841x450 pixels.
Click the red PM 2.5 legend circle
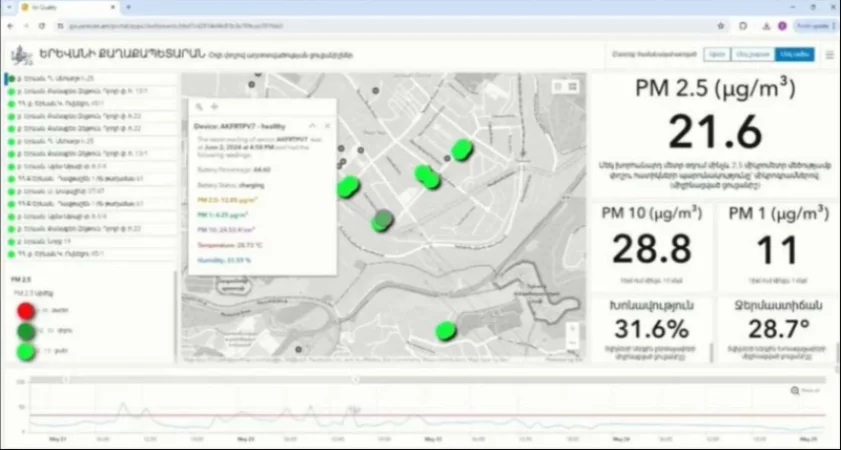pos(24,311)
